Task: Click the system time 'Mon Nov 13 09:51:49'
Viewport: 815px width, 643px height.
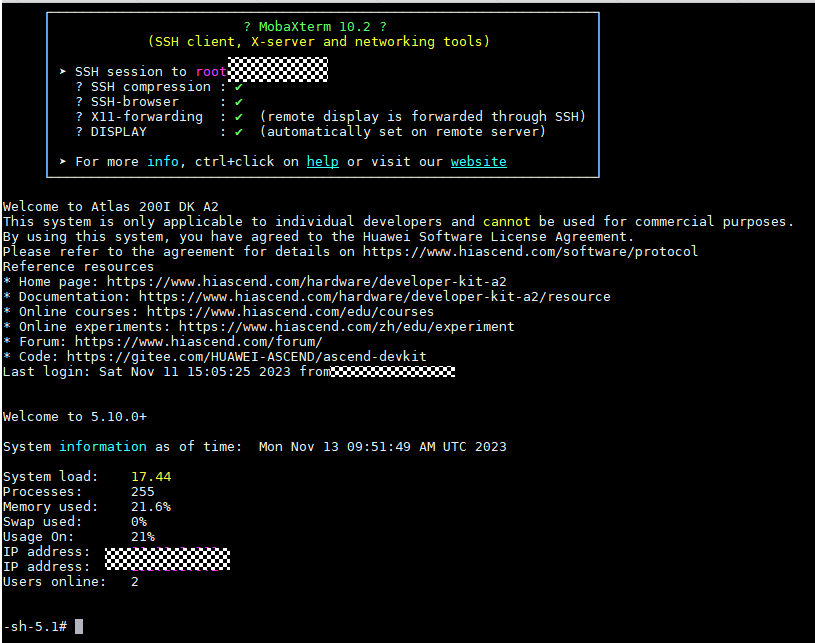Action: pyautogui.click(x=334, y=447)
